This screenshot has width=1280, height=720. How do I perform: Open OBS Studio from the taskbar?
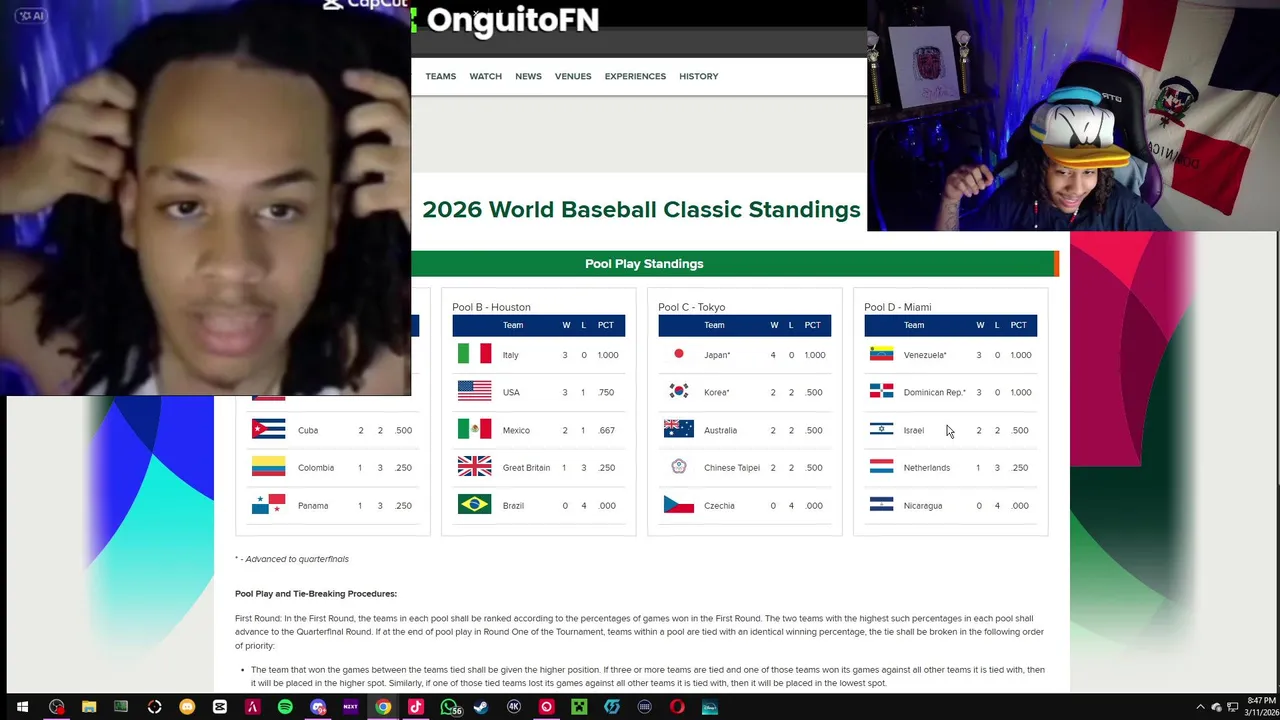pos(56,707)
